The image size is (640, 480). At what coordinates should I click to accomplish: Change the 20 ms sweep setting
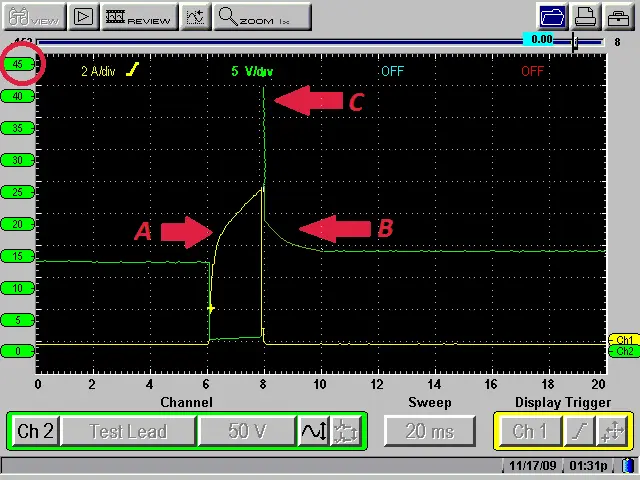tap(430, 431)
